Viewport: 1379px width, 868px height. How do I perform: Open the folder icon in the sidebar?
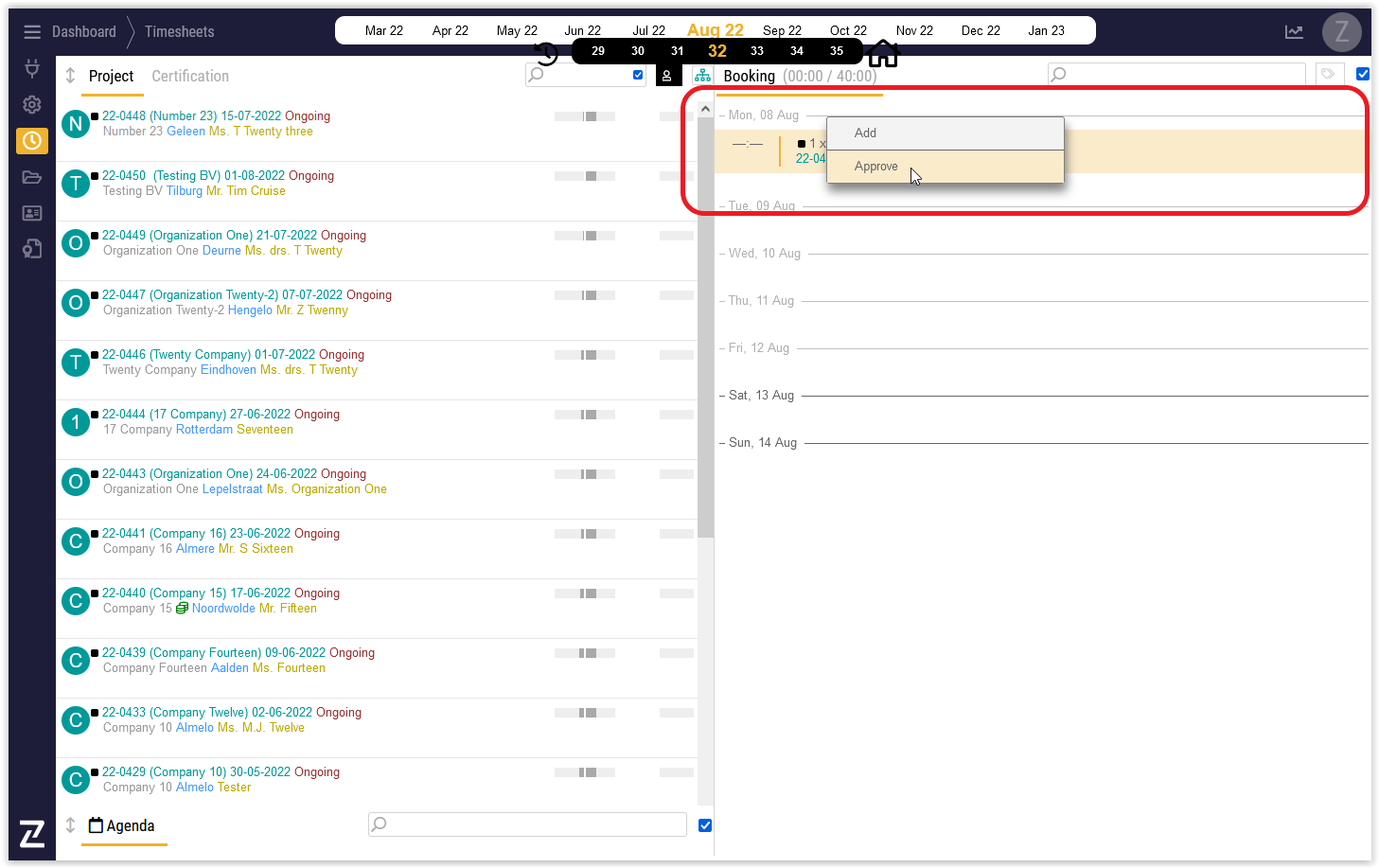coord(32,177)
